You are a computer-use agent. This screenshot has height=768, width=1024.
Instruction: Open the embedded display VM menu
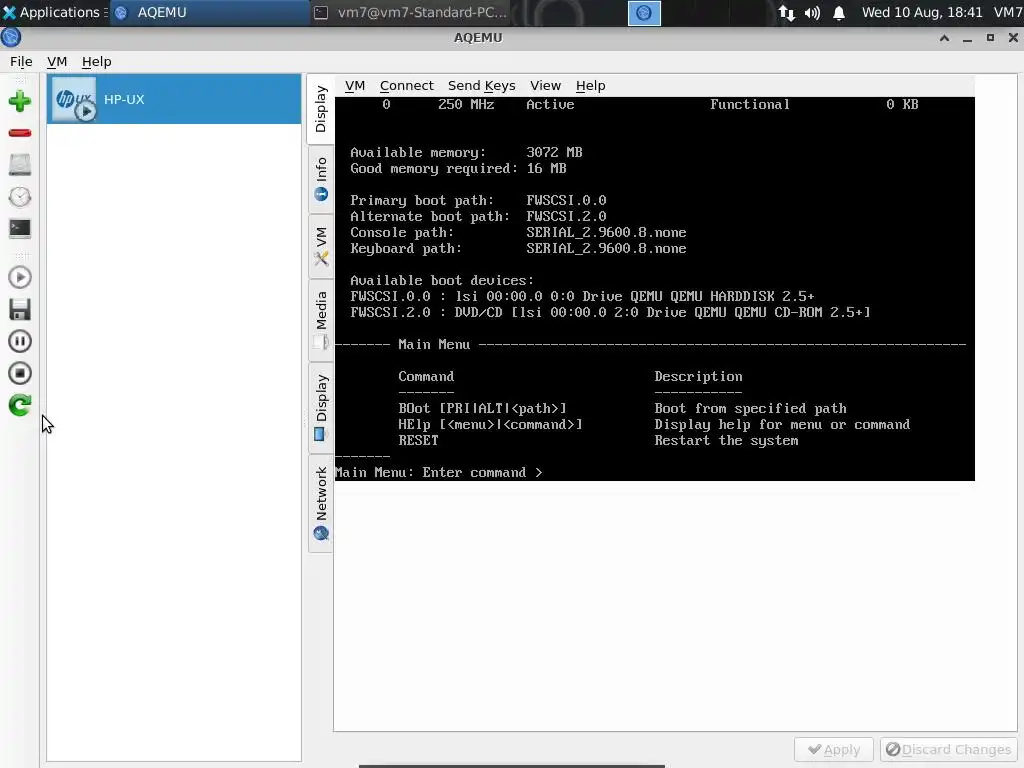coord(355,86)
